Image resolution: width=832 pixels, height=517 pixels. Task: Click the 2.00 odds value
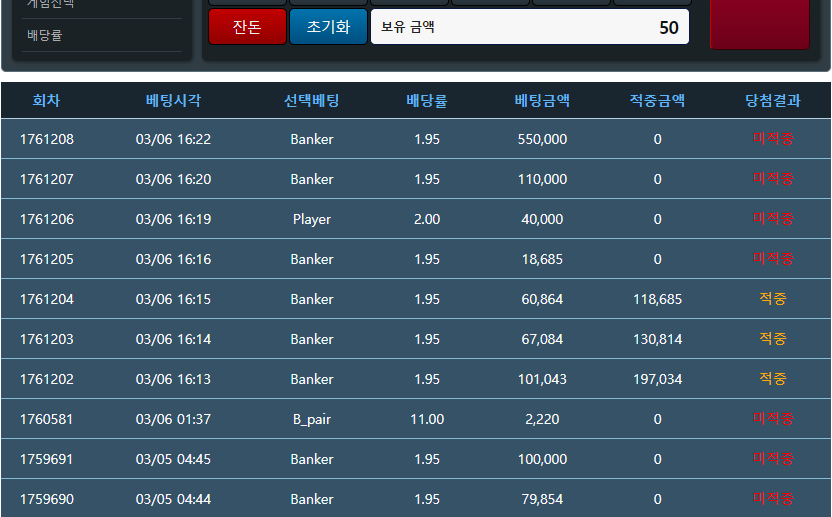427,219
